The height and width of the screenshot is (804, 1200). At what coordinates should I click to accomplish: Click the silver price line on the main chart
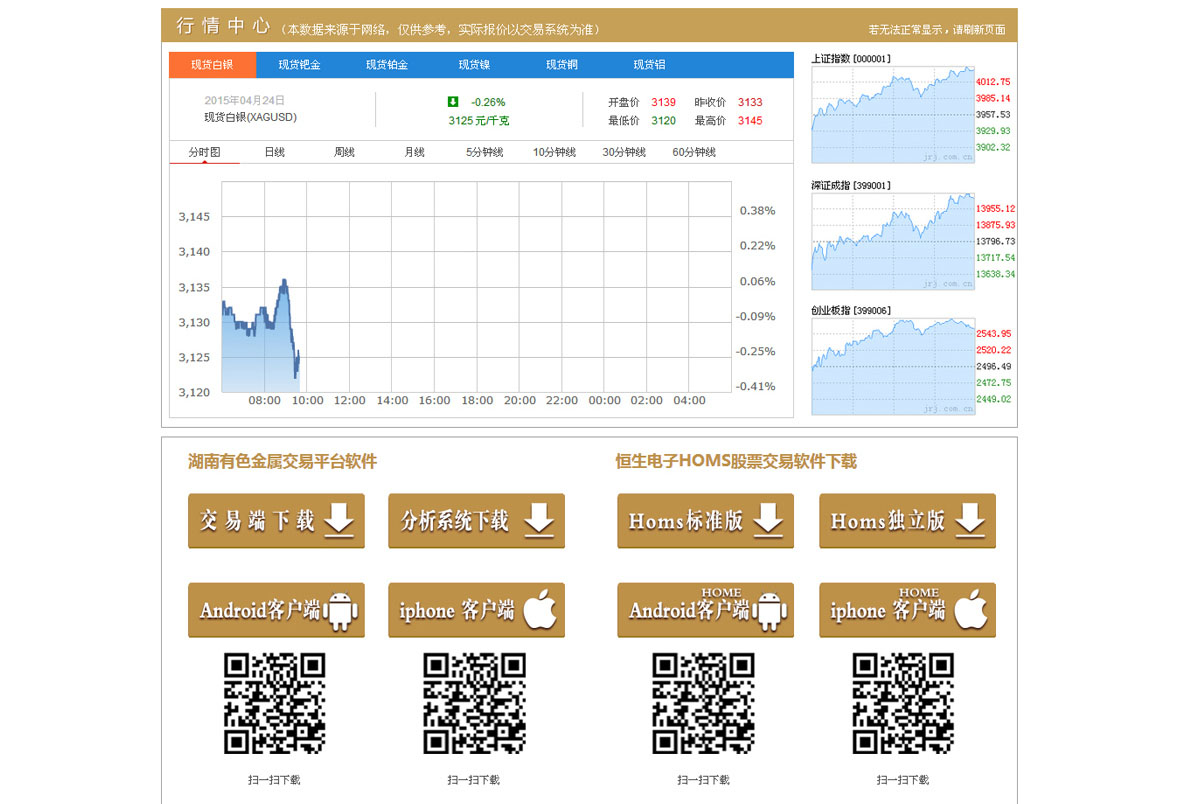pos(262,326)
